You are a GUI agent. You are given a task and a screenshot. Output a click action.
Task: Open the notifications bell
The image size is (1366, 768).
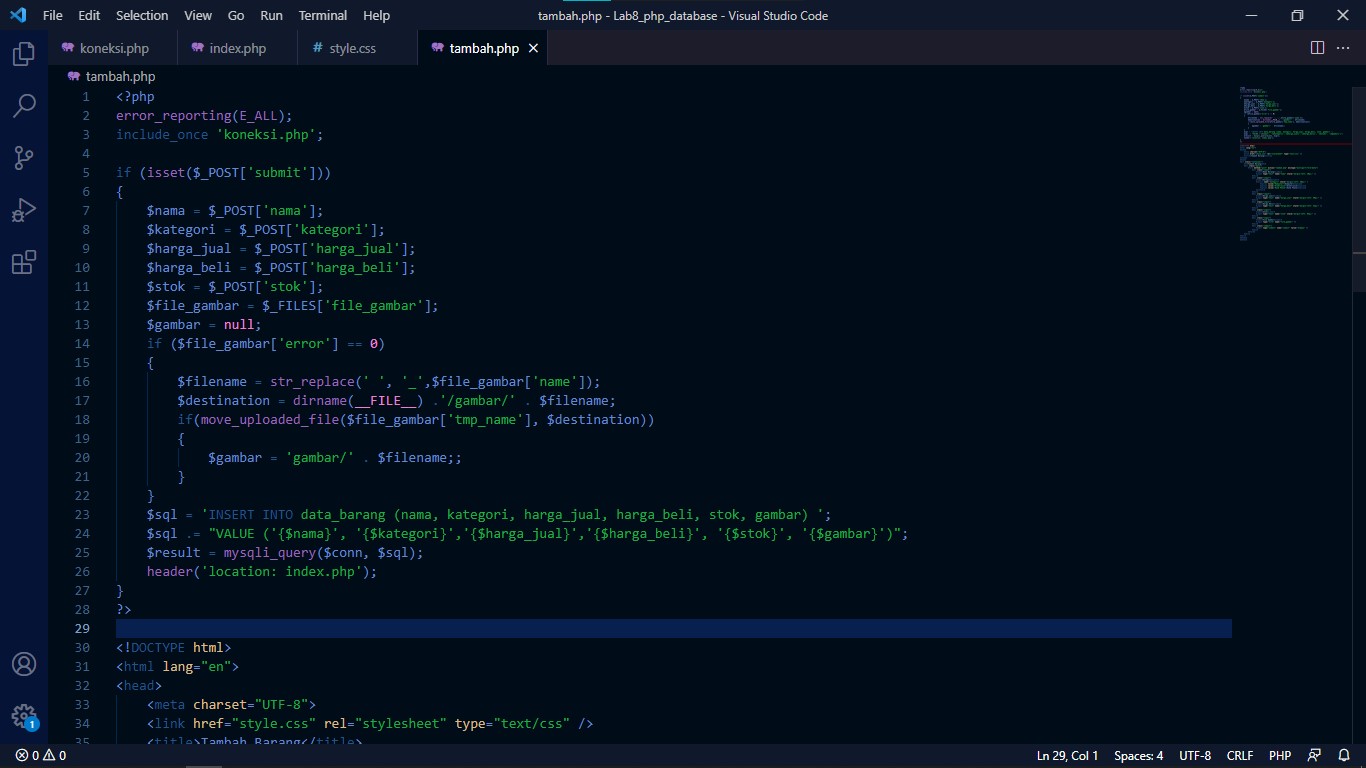[x=1344, y=755]
